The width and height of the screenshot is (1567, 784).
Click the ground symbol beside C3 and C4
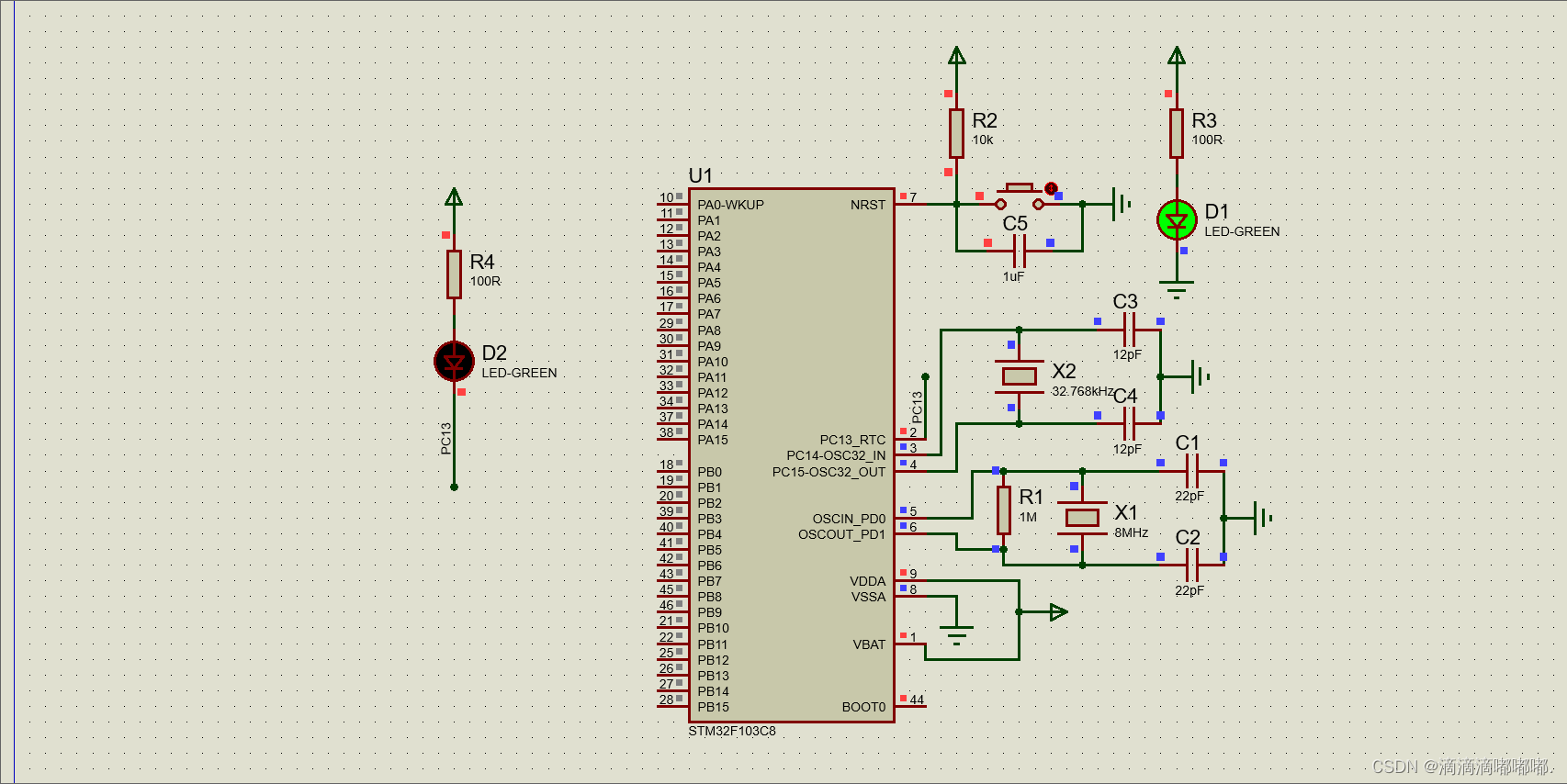click(1200, 376)
